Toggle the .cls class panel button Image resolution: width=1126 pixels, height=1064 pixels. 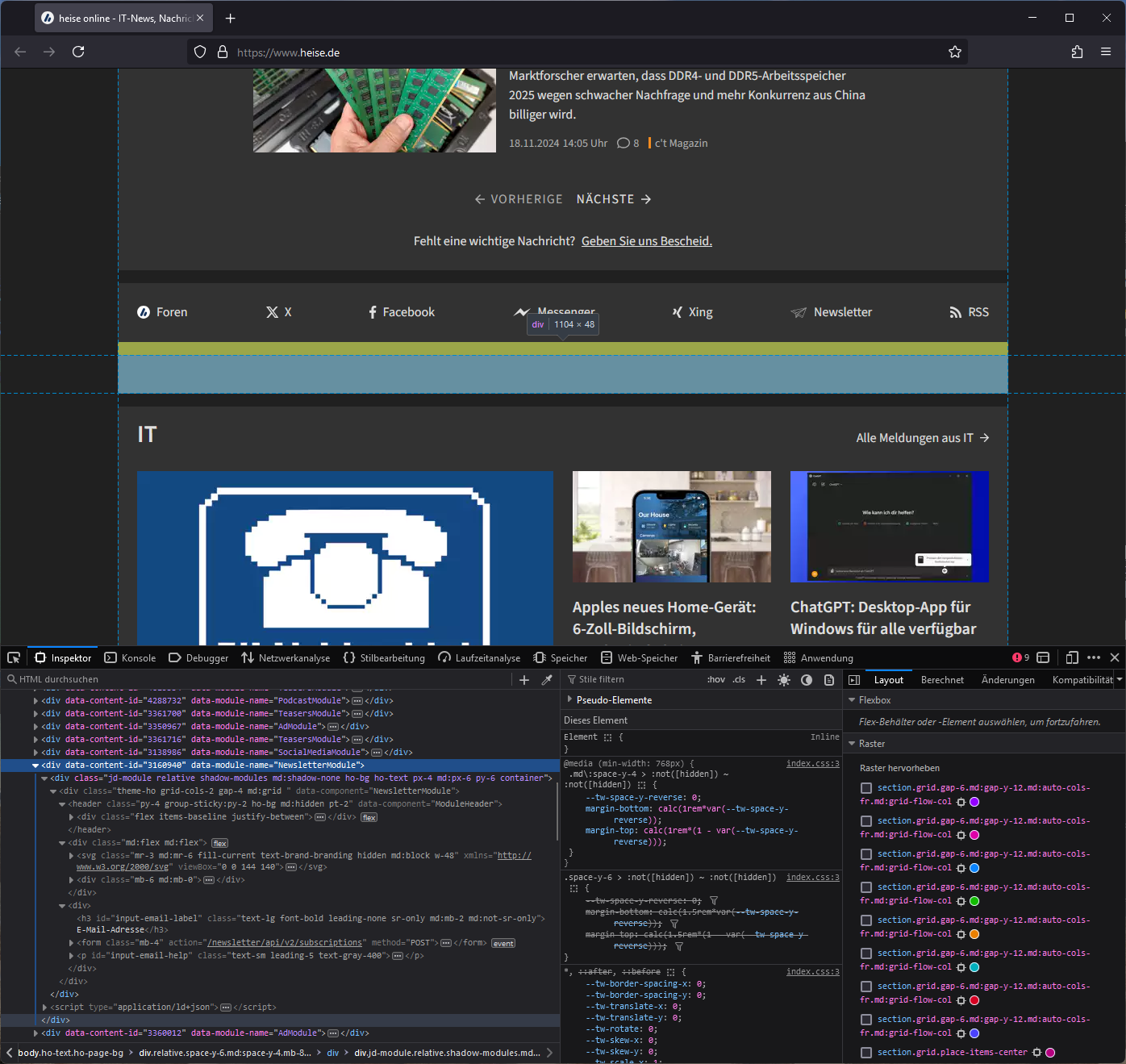[739, 680]
